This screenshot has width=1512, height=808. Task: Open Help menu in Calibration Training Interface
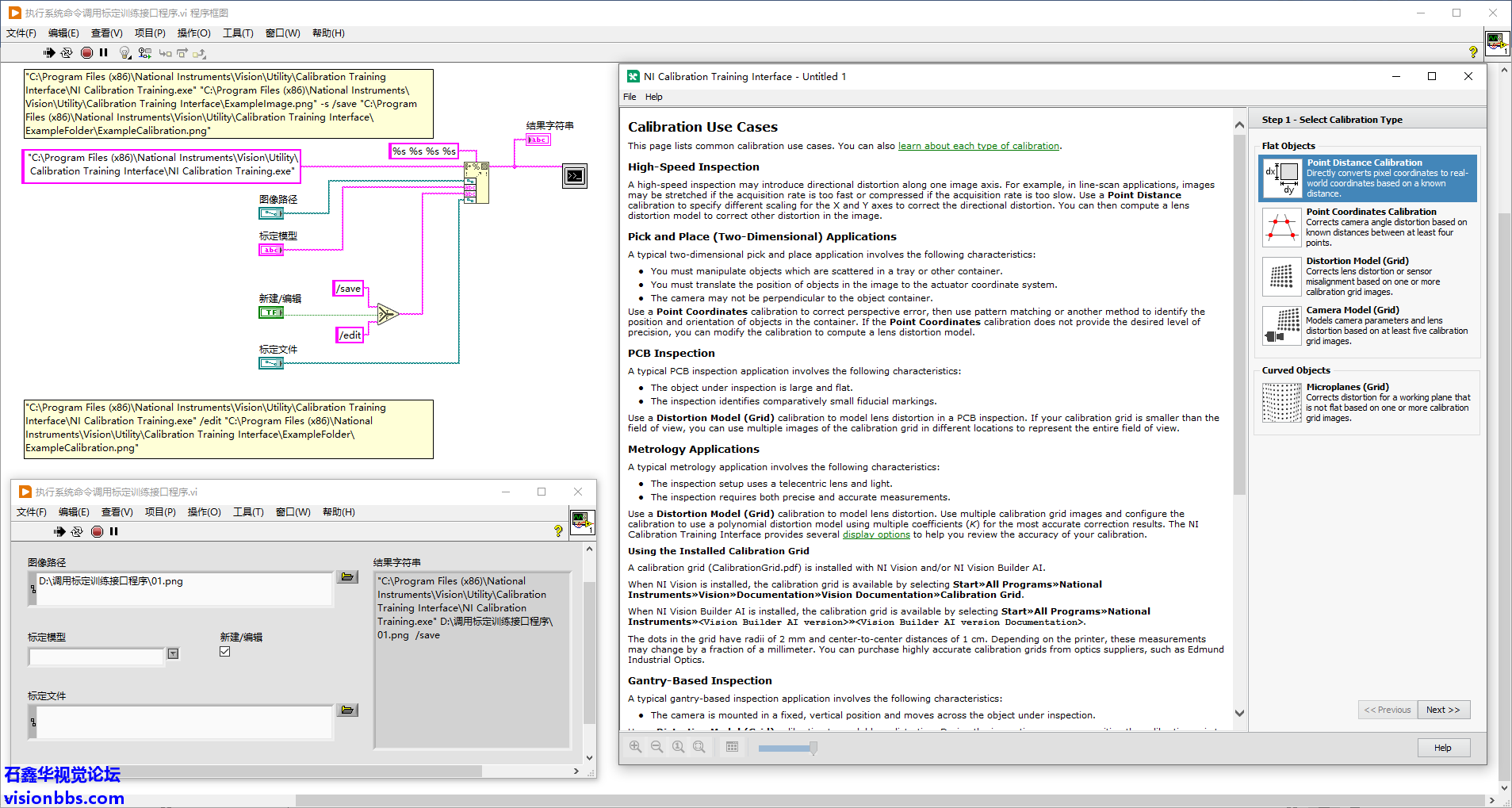click(653, 97)
